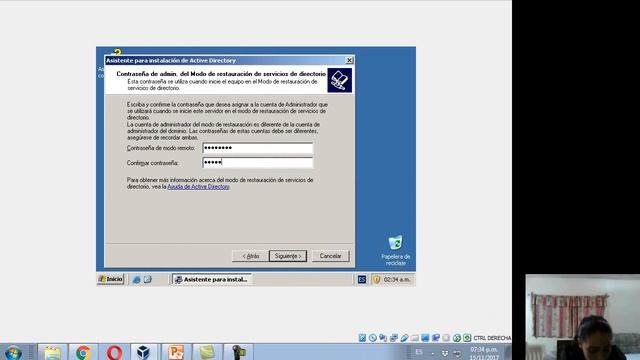The height and width of the screenshot is (360, 640).
Task: Open Sticky Notes from host taskbar
Action: (x=207, y=352)
